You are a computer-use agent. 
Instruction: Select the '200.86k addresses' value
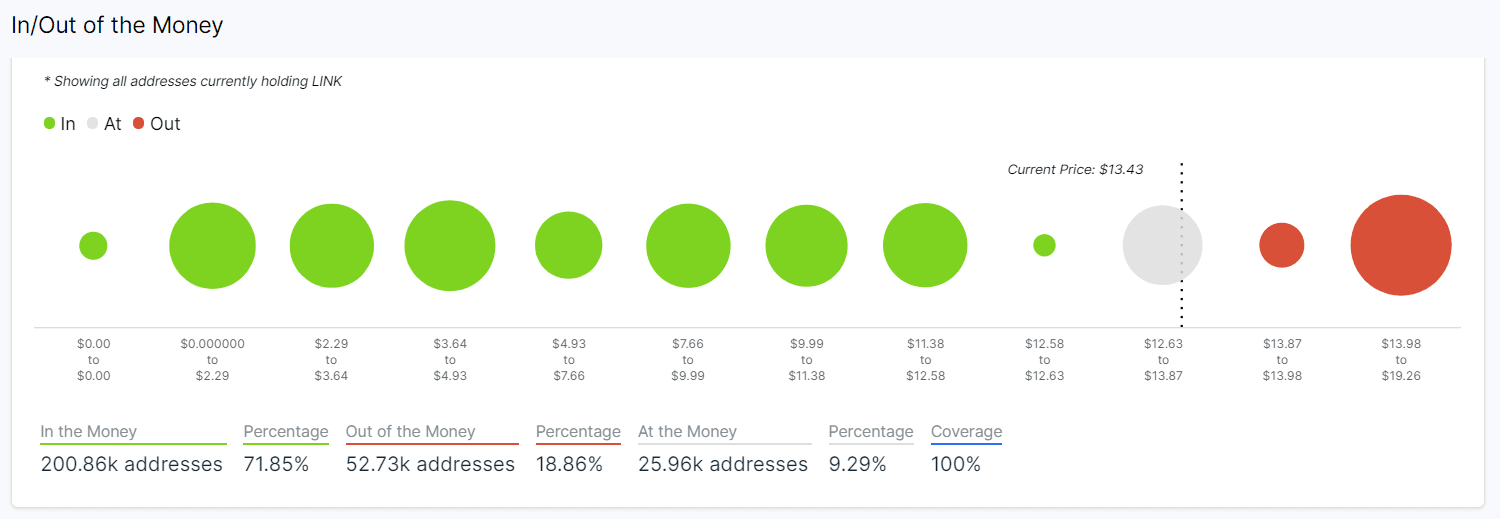click(132, 464)
